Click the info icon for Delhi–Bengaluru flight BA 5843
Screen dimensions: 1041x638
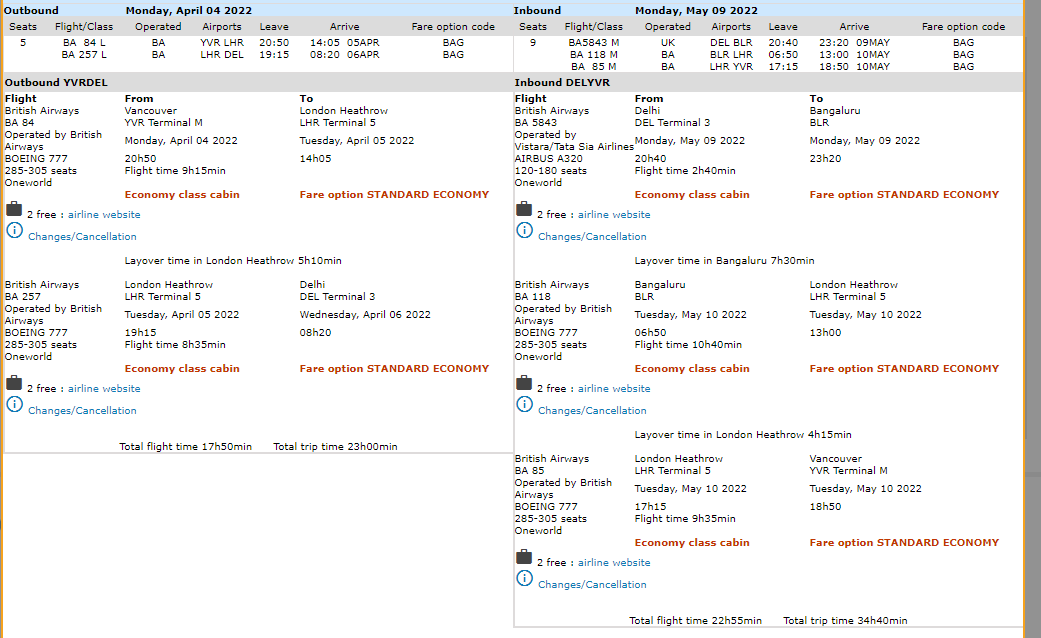[x=524, y=231]
